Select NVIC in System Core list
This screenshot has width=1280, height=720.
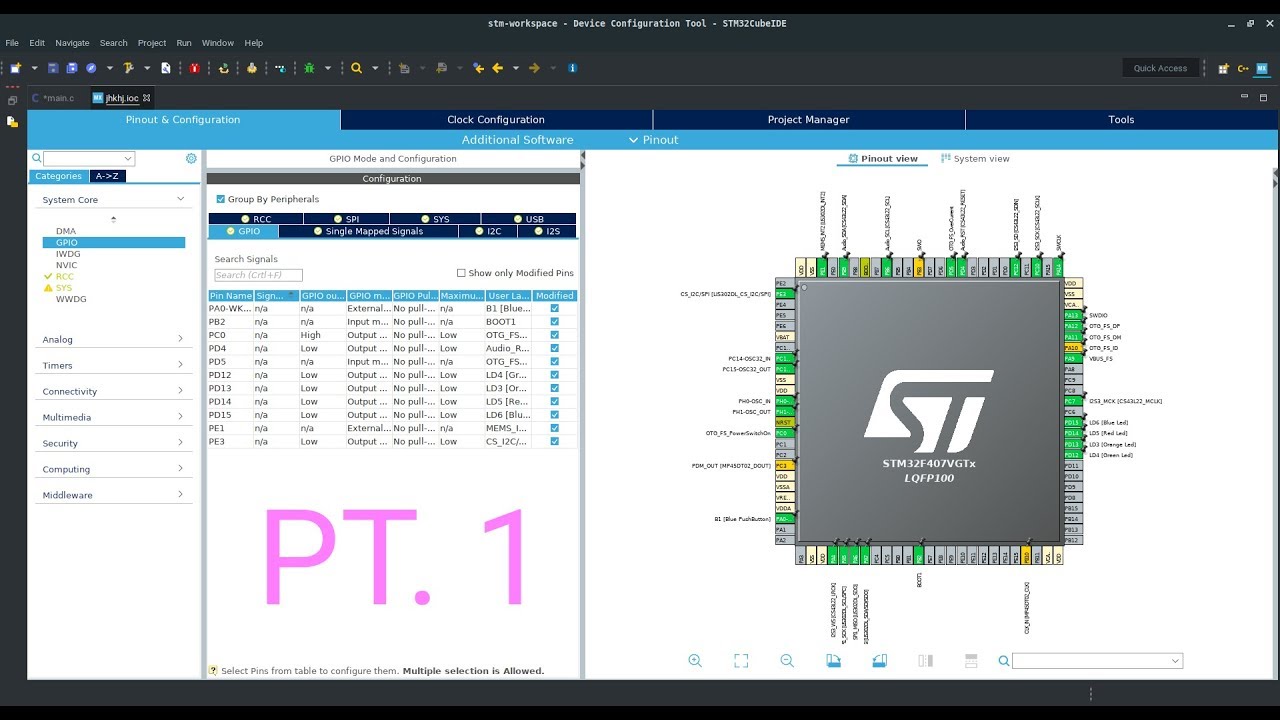pyautogui.click(x=67, y=265)
